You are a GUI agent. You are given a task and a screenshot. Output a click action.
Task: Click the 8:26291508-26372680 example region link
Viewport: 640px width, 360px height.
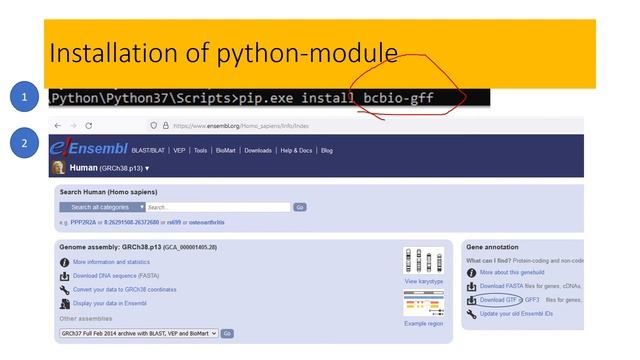[x=131, y=222]
